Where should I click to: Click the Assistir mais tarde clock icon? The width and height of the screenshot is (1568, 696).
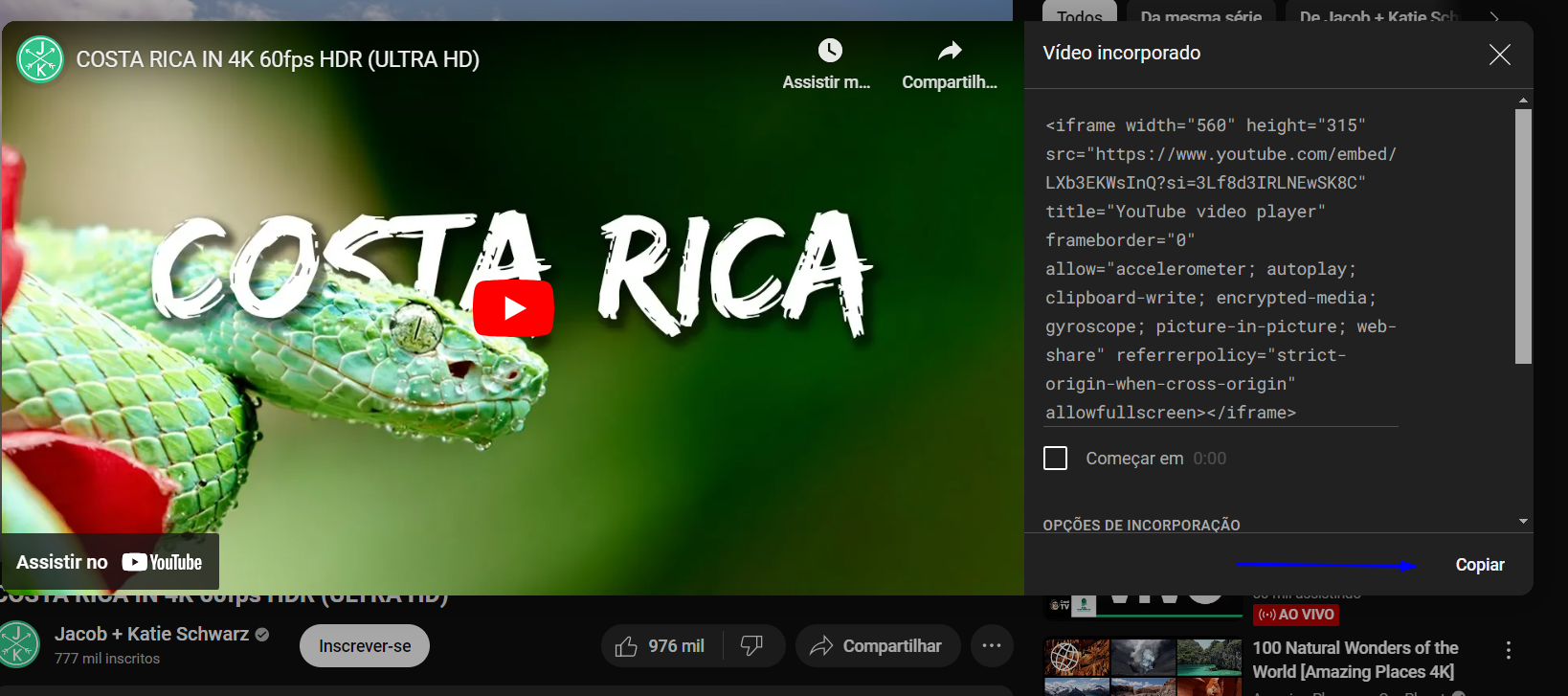(x=830, y=50)
